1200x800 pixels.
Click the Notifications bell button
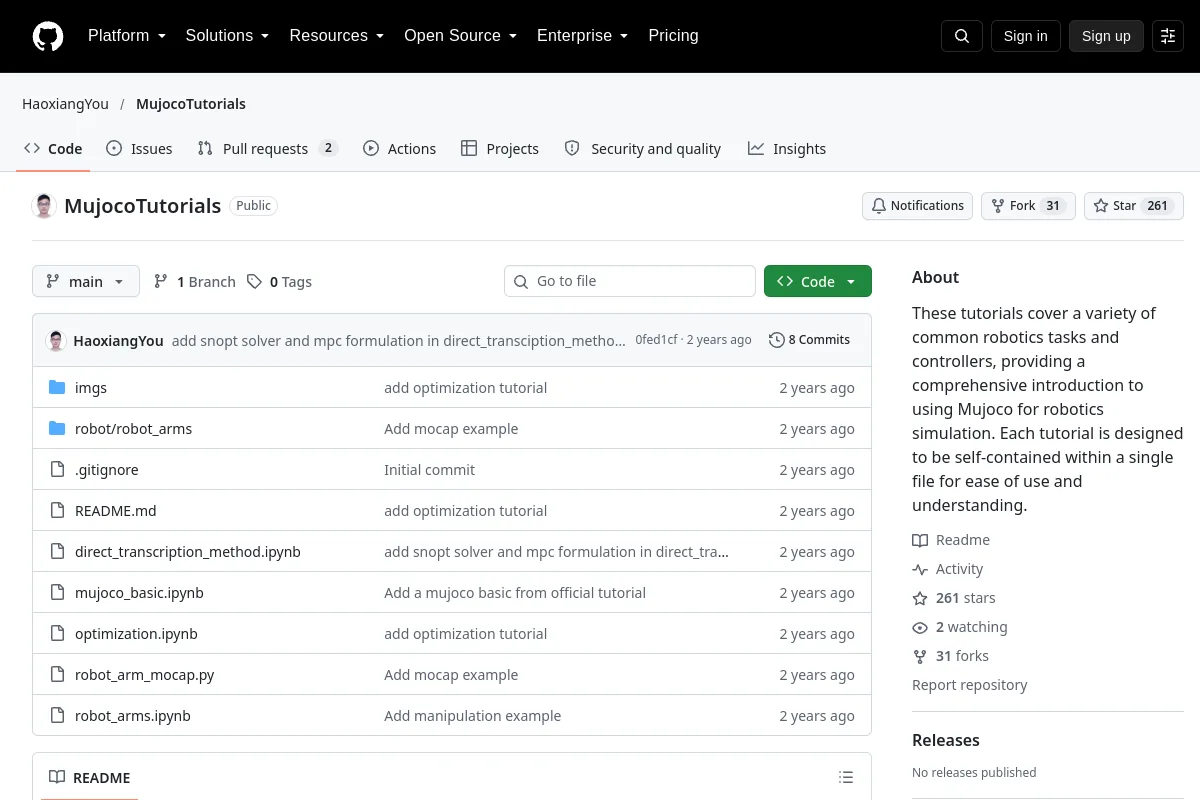[x=918, y=206]
